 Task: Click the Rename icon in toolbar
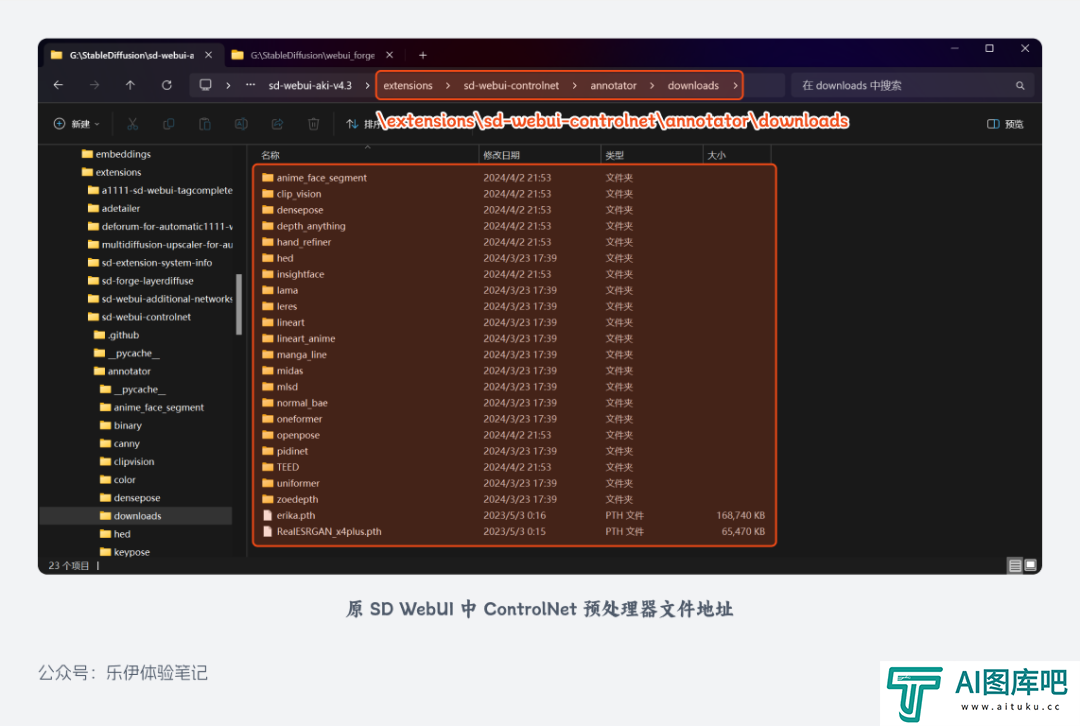241,124
